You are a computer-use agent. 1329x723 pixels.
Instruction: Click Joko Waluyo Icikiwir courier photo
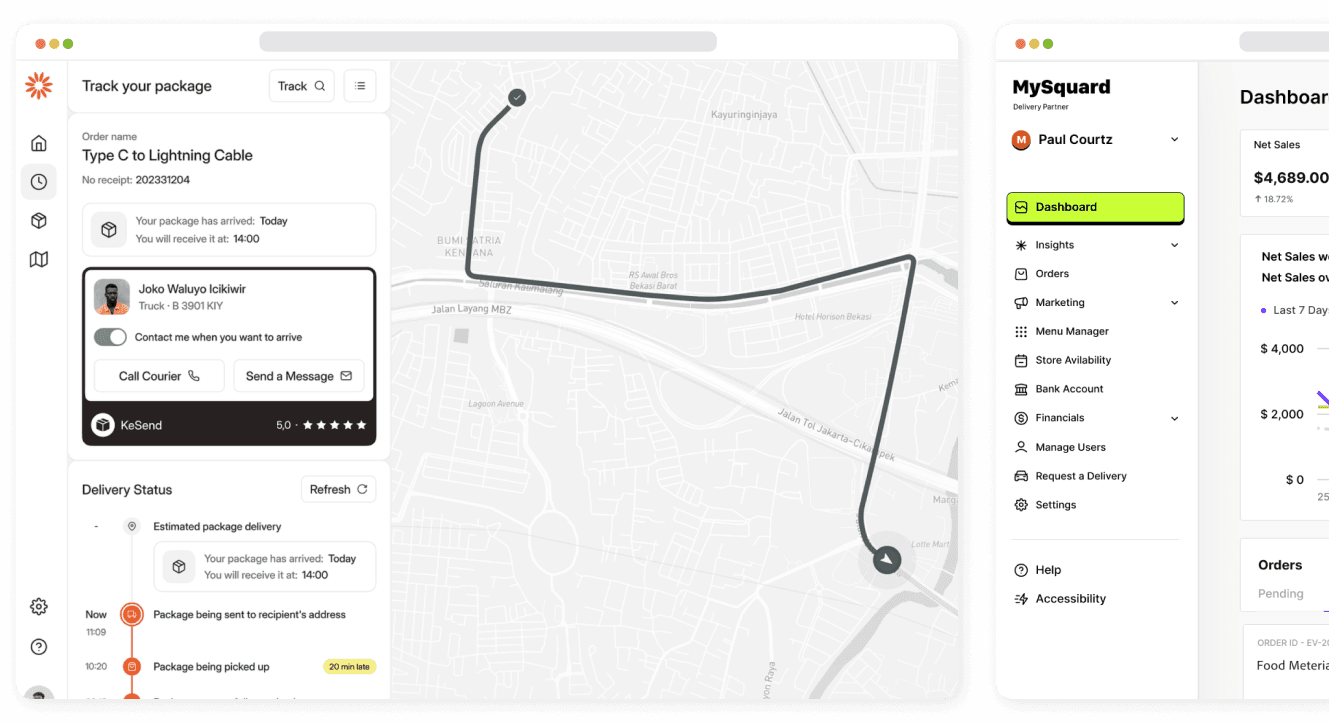coord(112,297)
